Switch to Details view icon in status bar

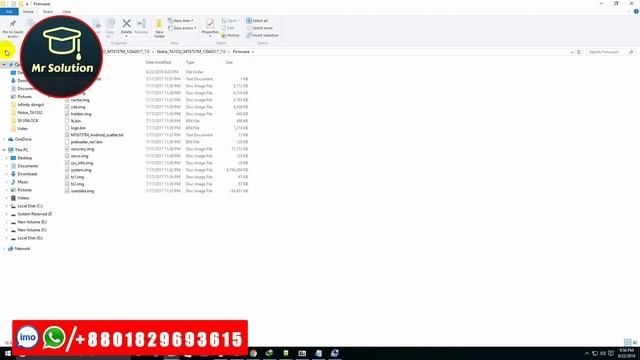(x=627, y=342)
